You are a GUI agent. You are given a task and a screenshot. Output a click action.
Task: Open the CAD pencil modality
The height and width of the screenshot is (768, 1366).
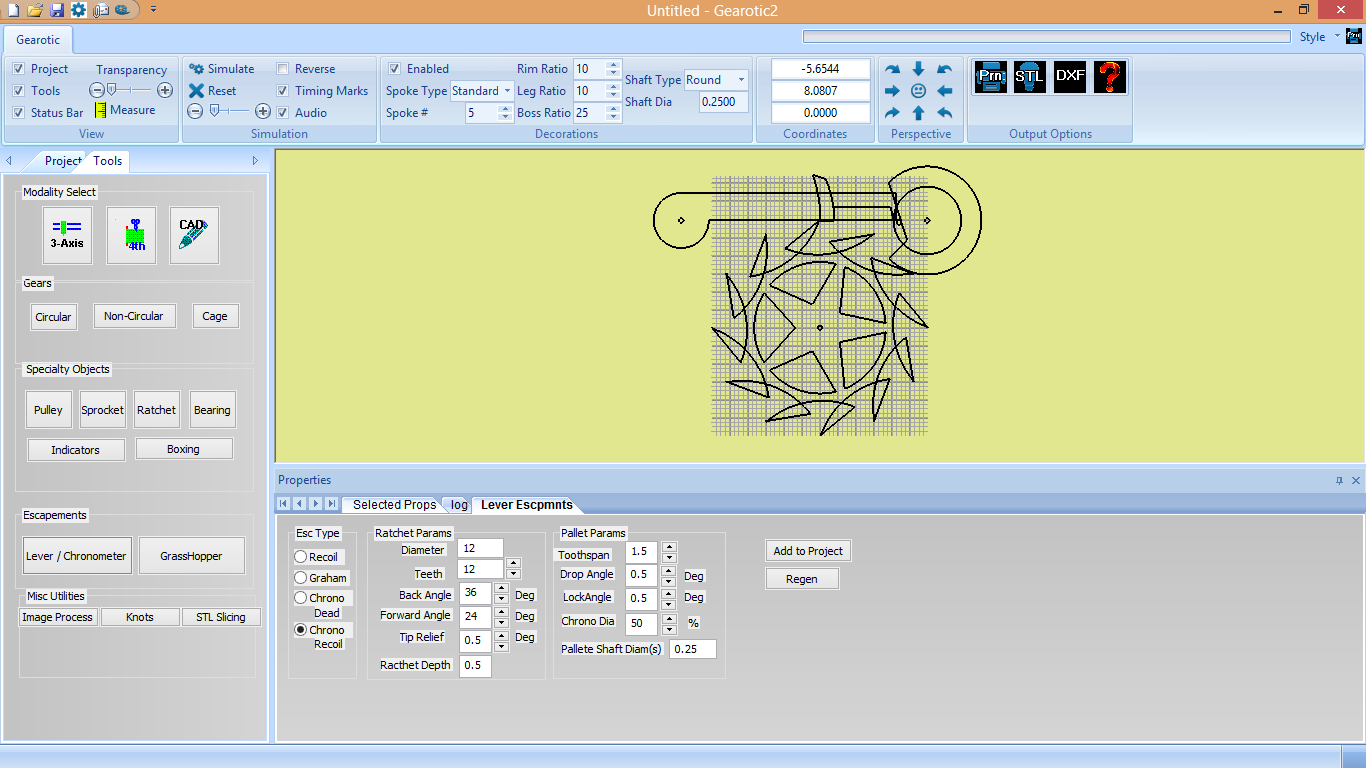(194, 235)
